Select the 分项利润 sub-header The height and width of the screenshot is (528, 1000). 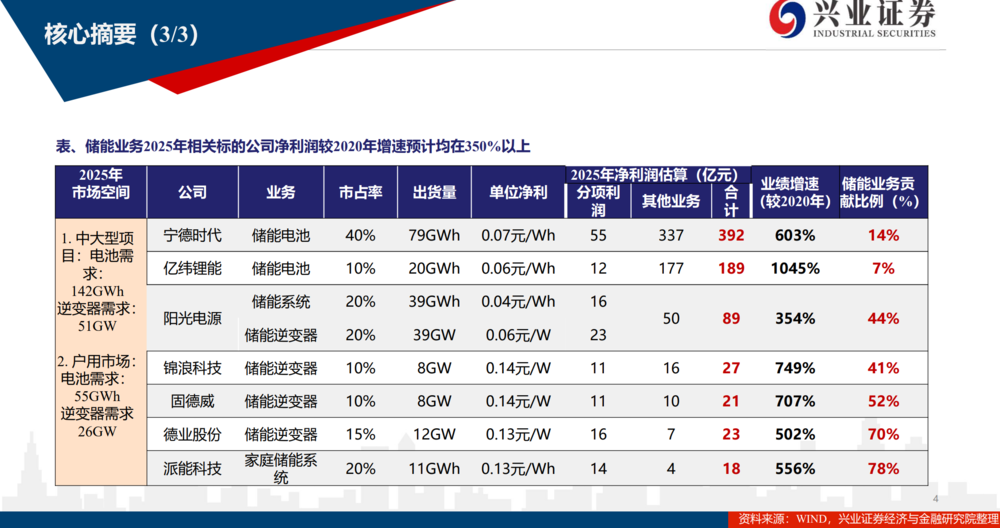click(598, 201)
